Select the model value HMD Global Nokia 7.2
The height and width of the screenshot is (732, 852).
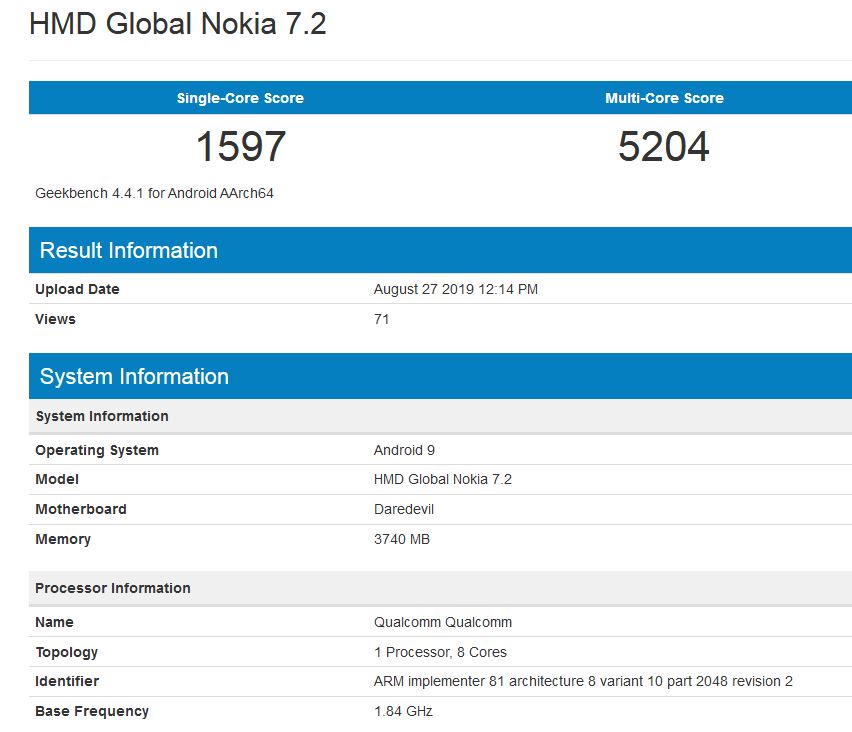443,479
